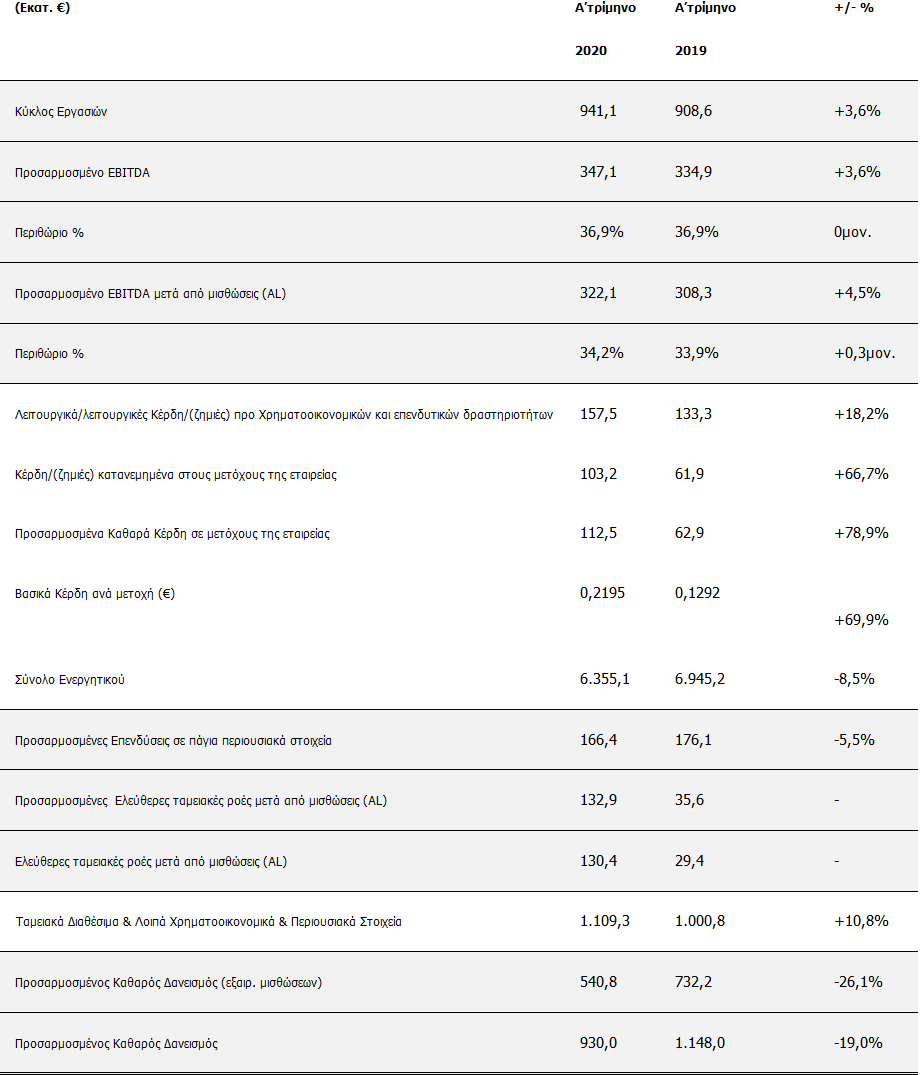Select the 941,1 revenue value for 2020
This screenshot has height=1075, width=921.
[x=598, y=111]
